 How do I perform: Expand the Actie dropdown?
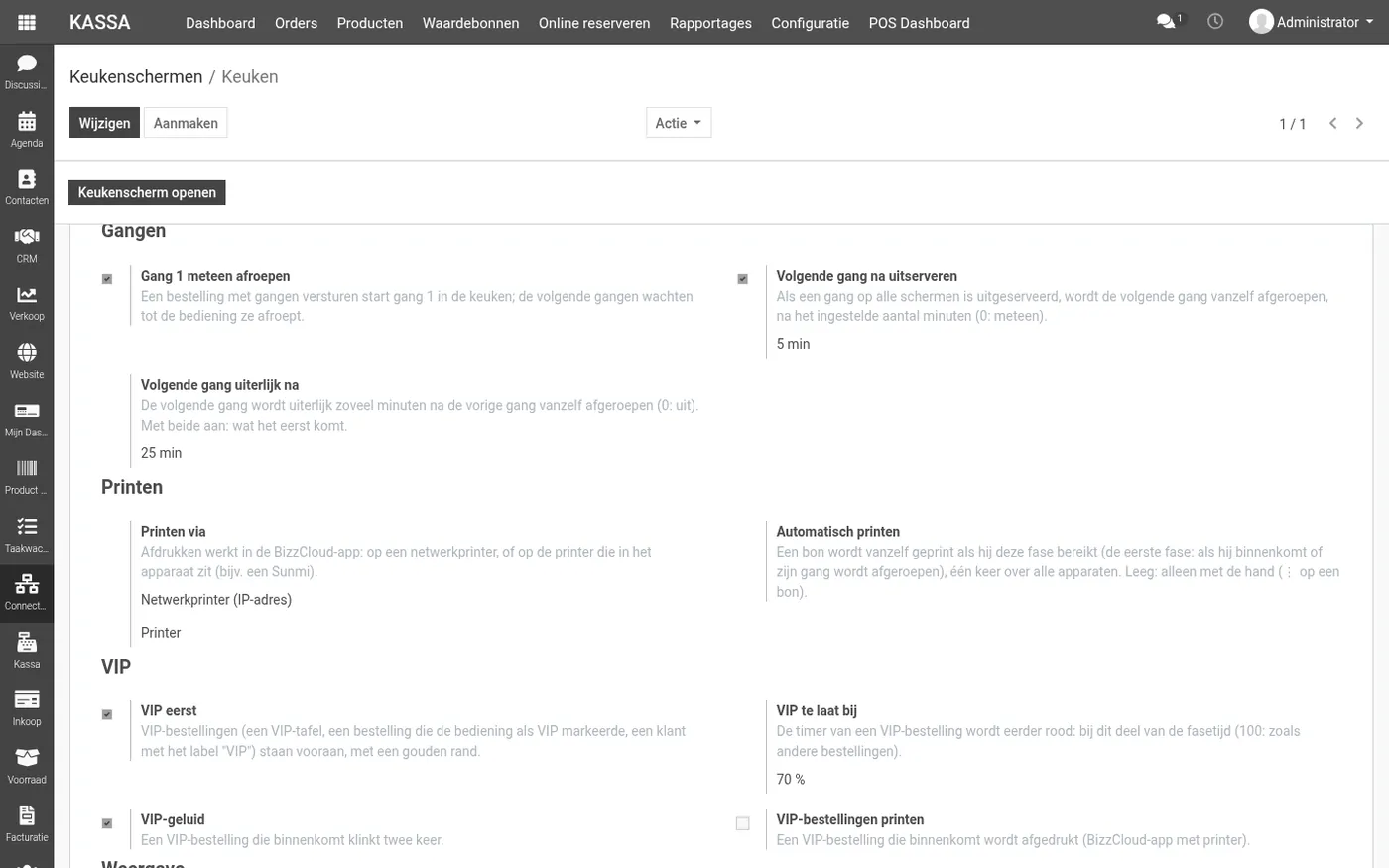pyautogui.click(x=679, y=123)
